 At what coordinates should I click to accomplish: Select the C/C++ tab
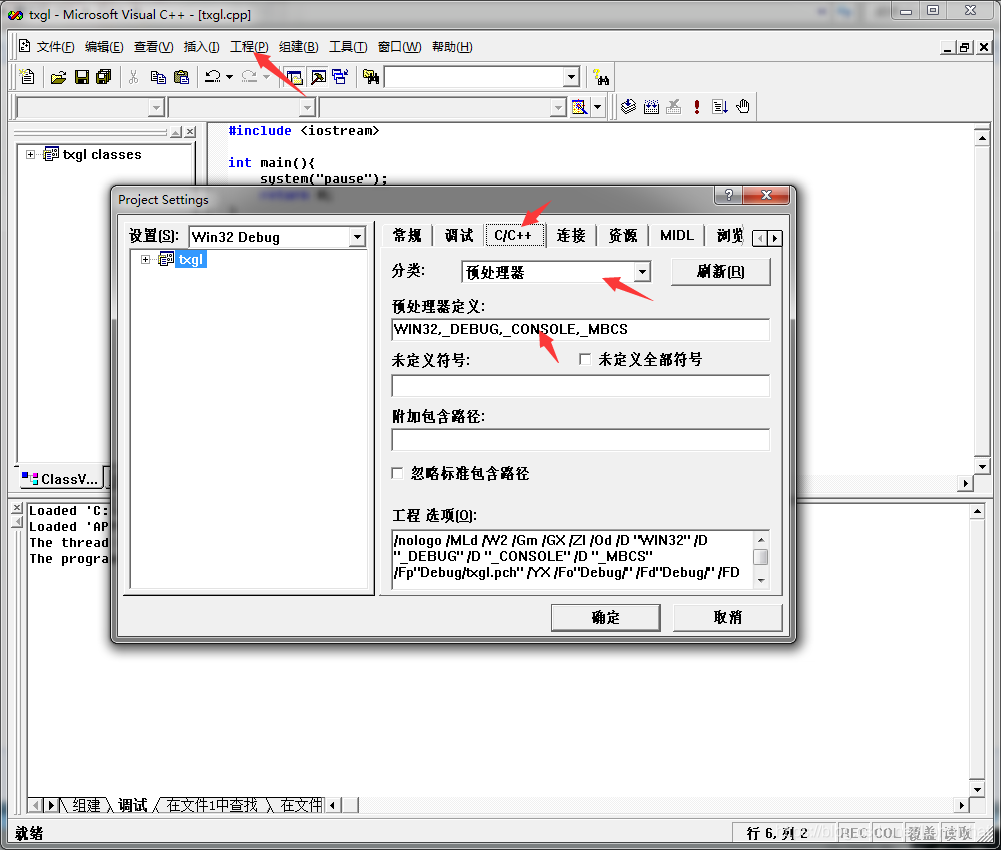(513, 235)
